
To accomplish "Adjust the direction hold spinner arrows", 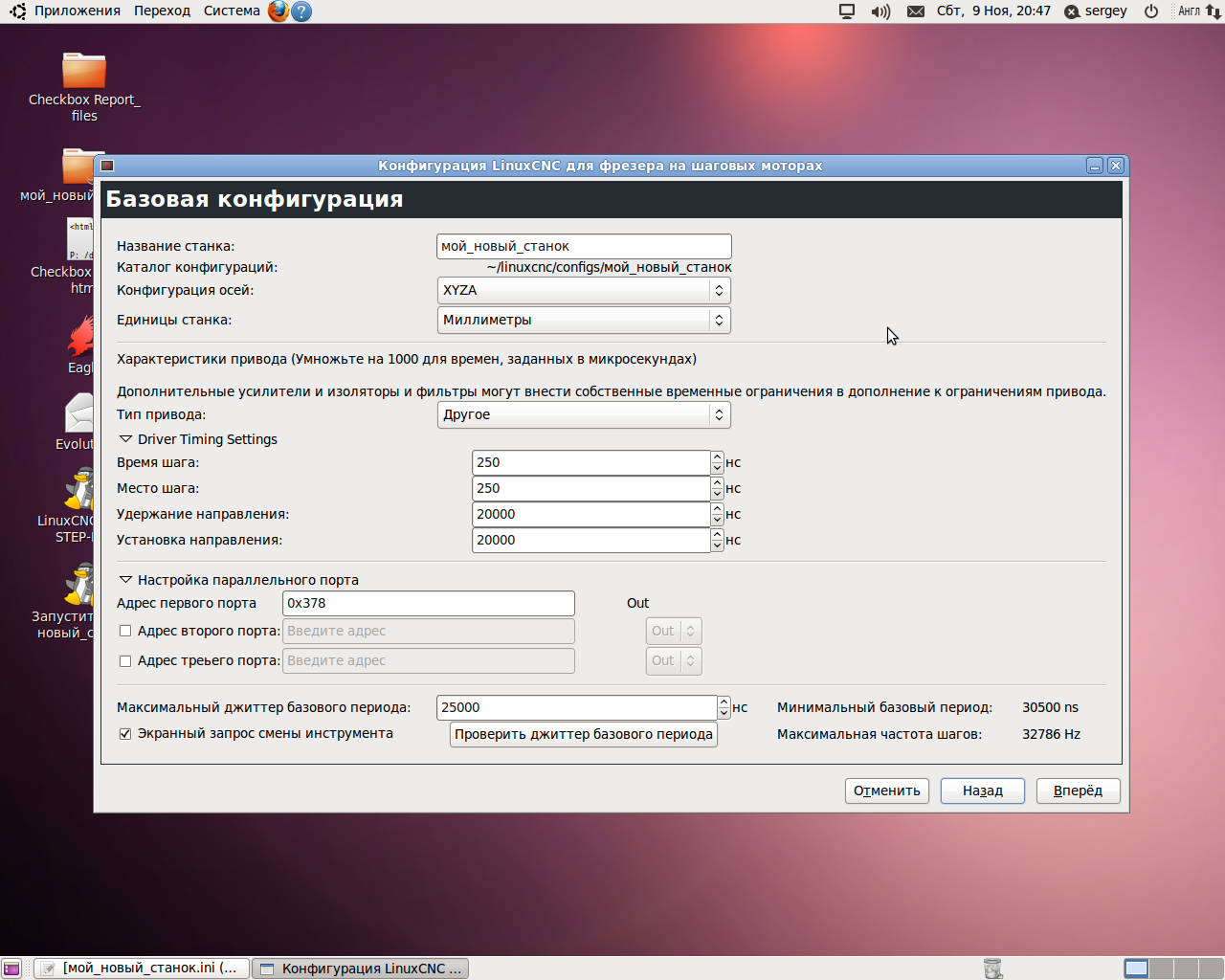I will 717,514.
